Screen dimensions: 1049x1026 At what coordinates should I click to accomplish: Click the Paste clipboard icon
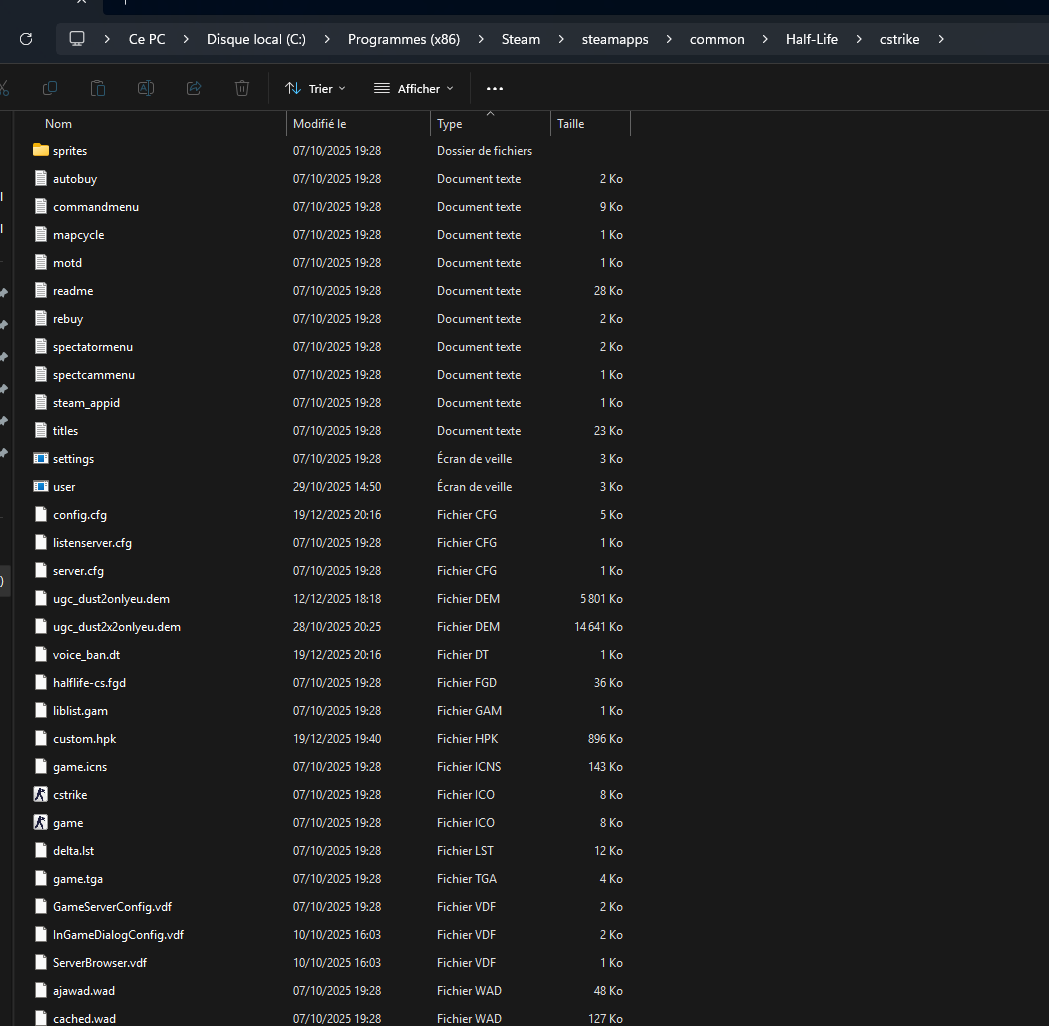tap(98, 88)
